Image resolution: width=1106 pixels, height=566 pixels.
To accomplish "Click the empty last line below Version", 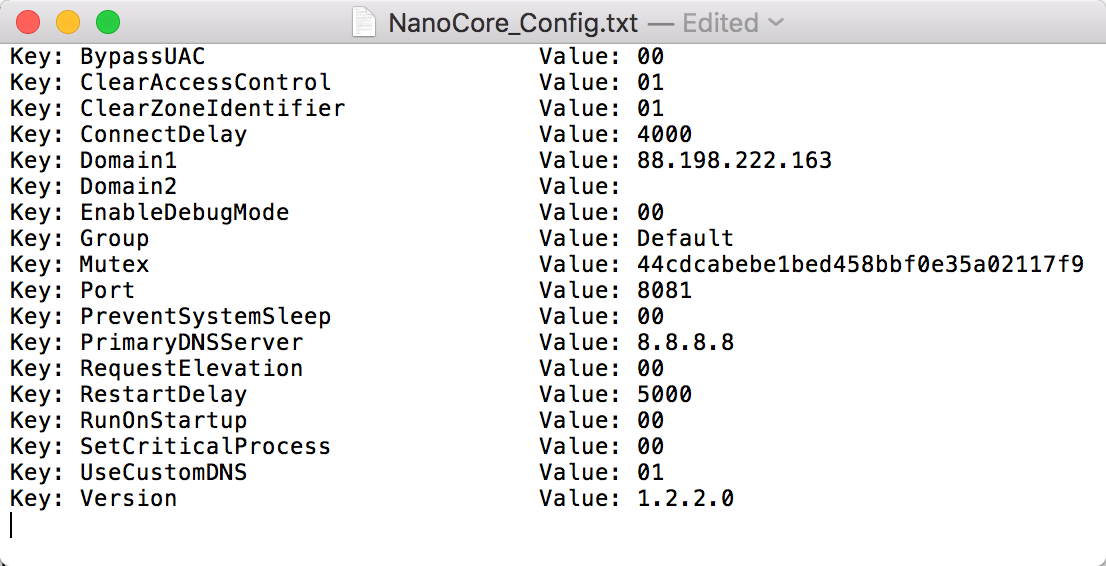I will click(x=553, y=525).
